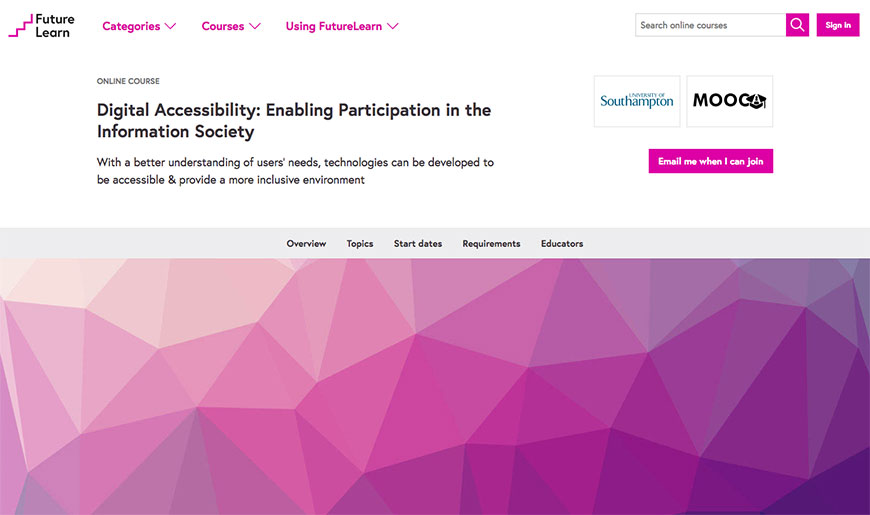Expand the Using FutureLearn menu
The height and width of the screenshot is (515, 870).
(341, 26)
